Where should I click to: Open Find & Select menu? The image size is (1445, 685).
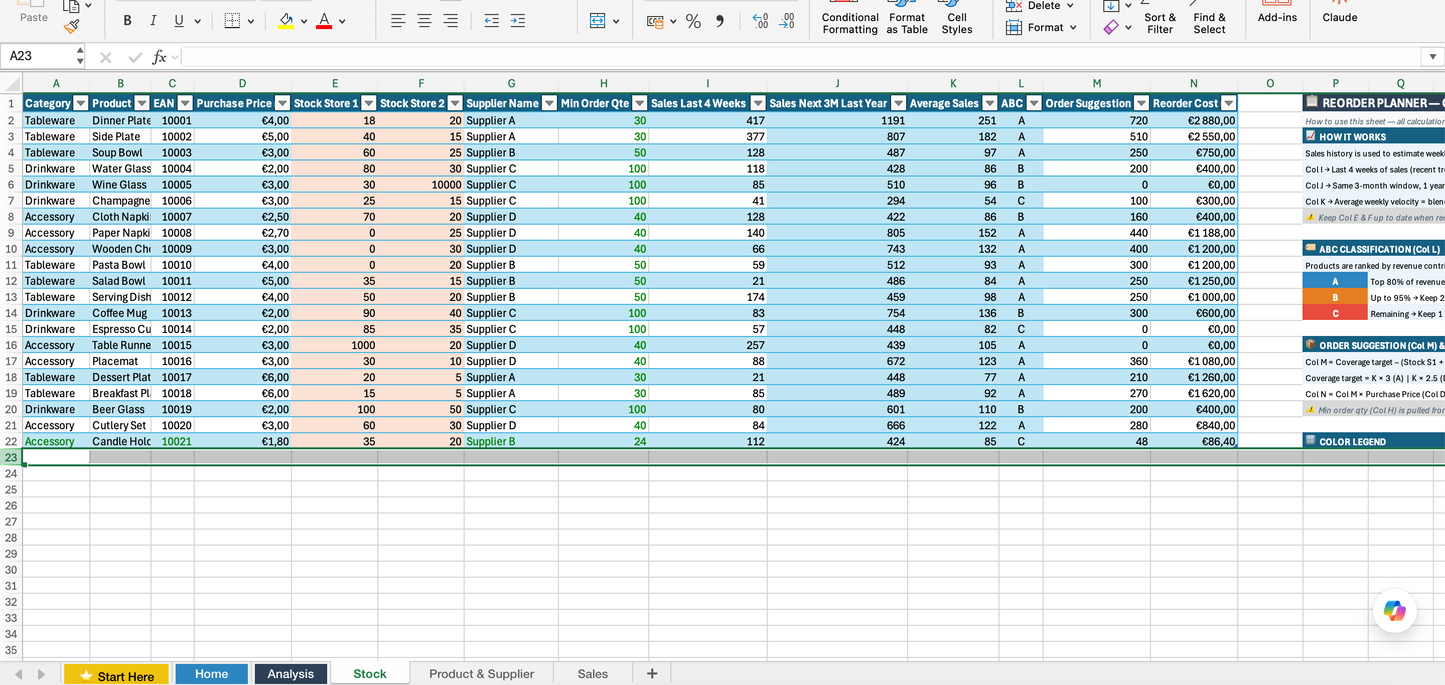coord(1209,19)
